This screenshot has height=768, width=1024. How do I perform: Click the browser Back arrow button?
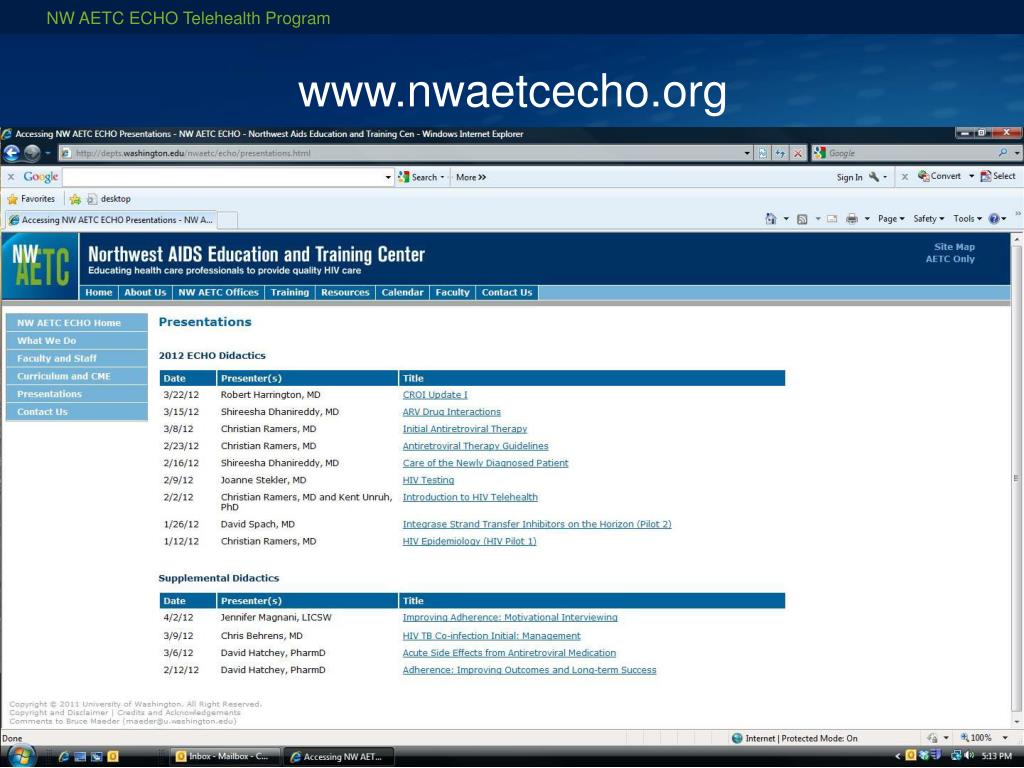[12, 153]
